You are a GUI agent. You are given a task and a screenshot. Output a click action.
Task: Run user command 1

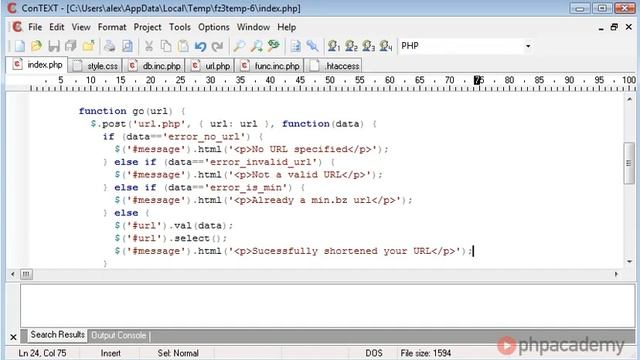pos(334,46)
